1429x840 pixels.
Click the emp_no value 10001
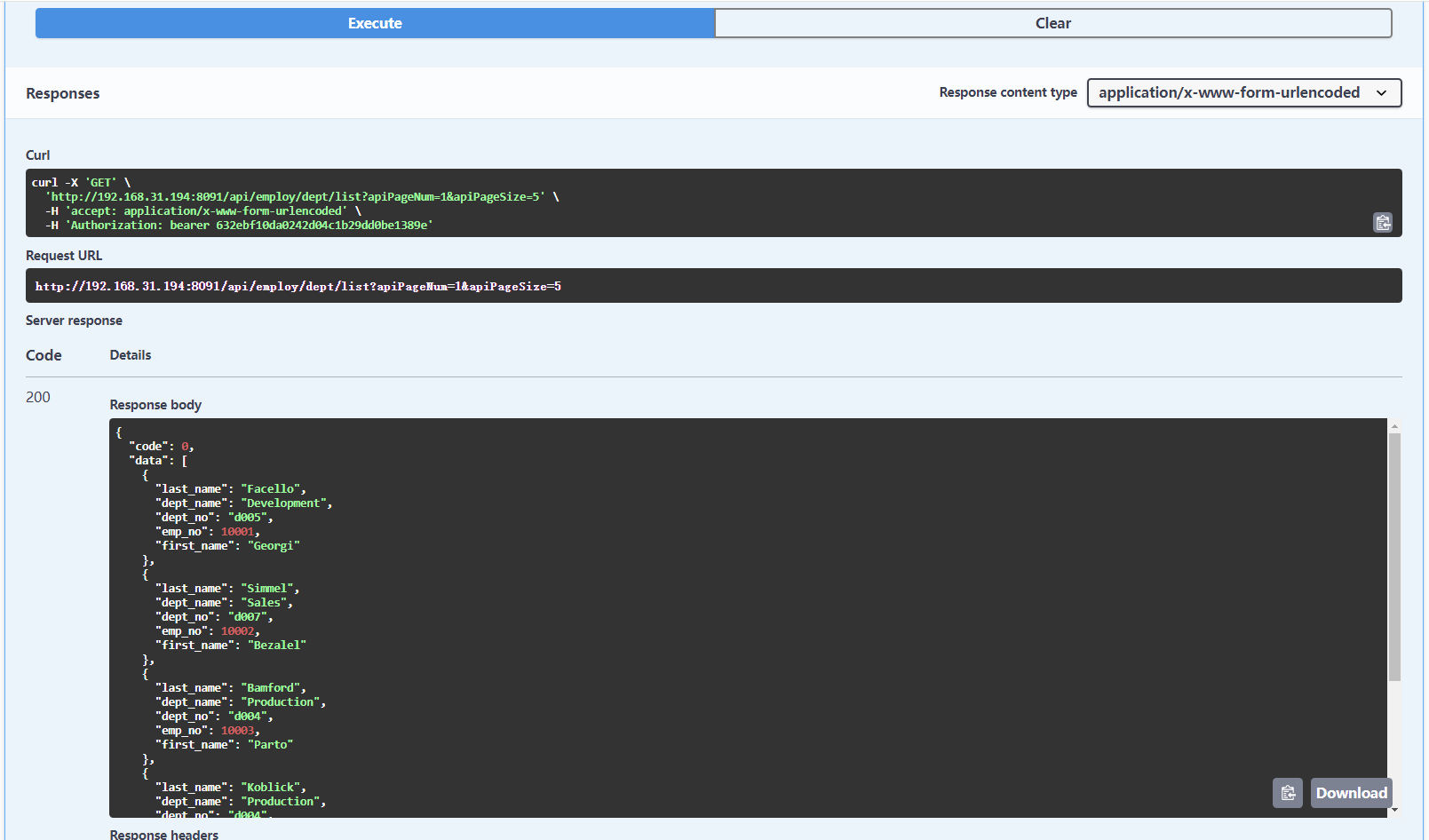pyautogui.click(x=237, y=531)
